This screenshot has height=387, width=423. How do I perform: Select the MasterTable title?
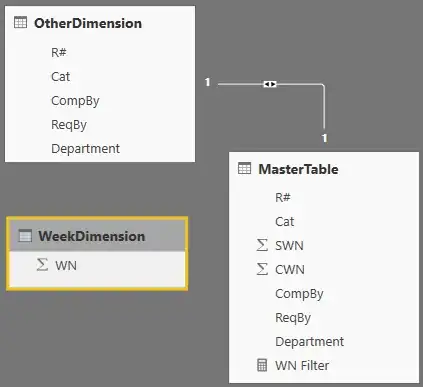[x=298, y=169]
